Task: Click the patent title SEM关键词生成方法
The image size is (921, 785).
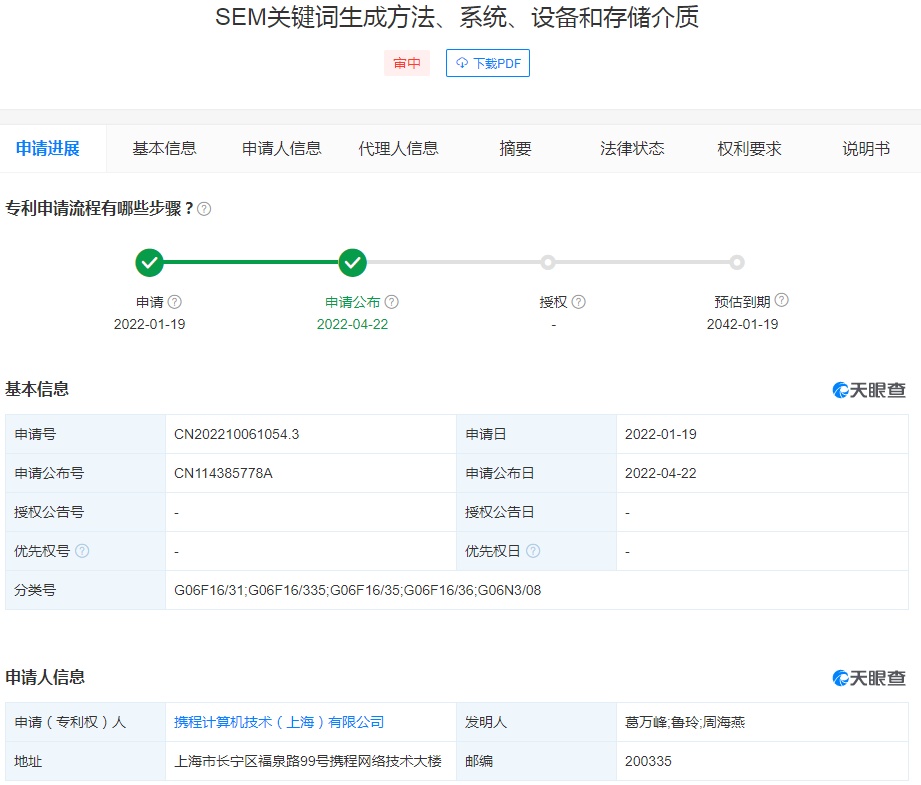Action: pos(457,17)
